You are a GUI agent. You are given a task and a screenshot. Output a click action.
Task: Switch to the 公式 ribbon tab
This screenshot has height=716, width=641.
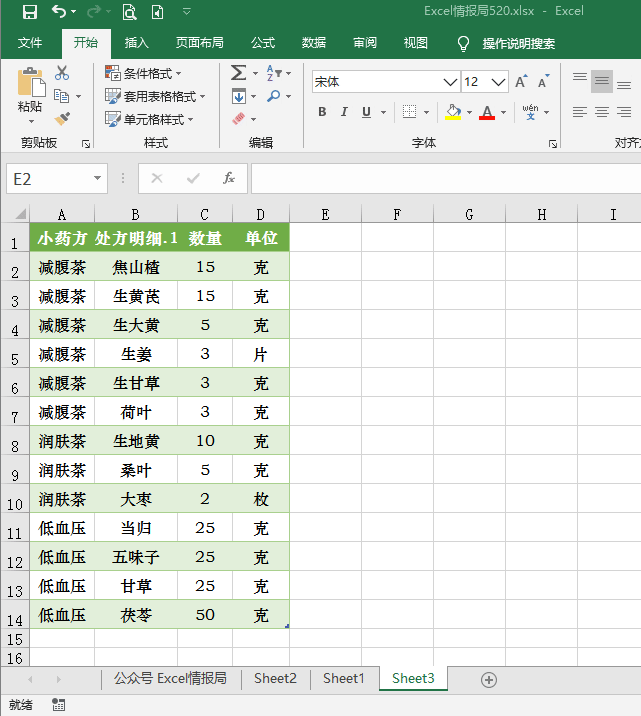[x=263, y=43]
